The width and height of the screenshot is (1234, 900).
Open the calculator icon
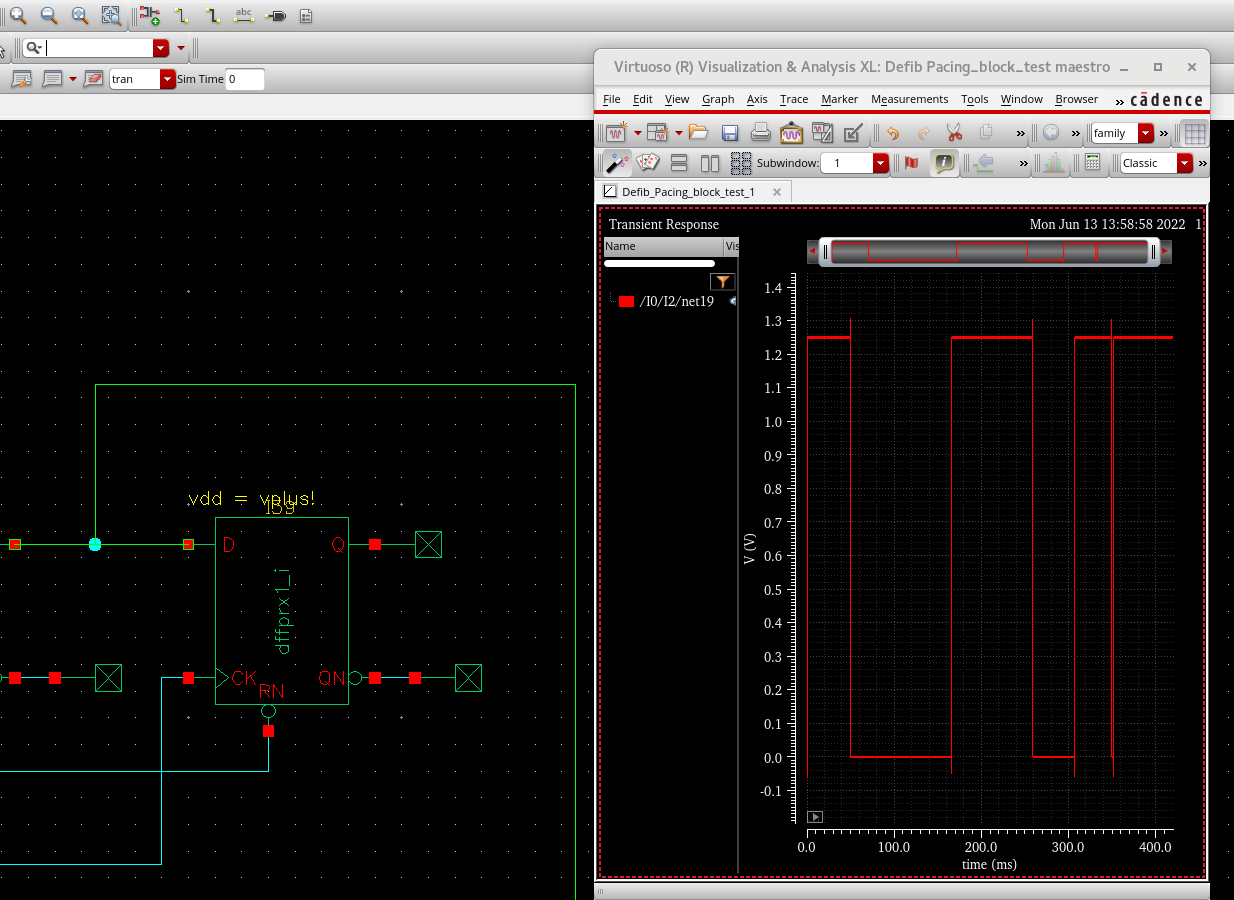coord(1093,163)
